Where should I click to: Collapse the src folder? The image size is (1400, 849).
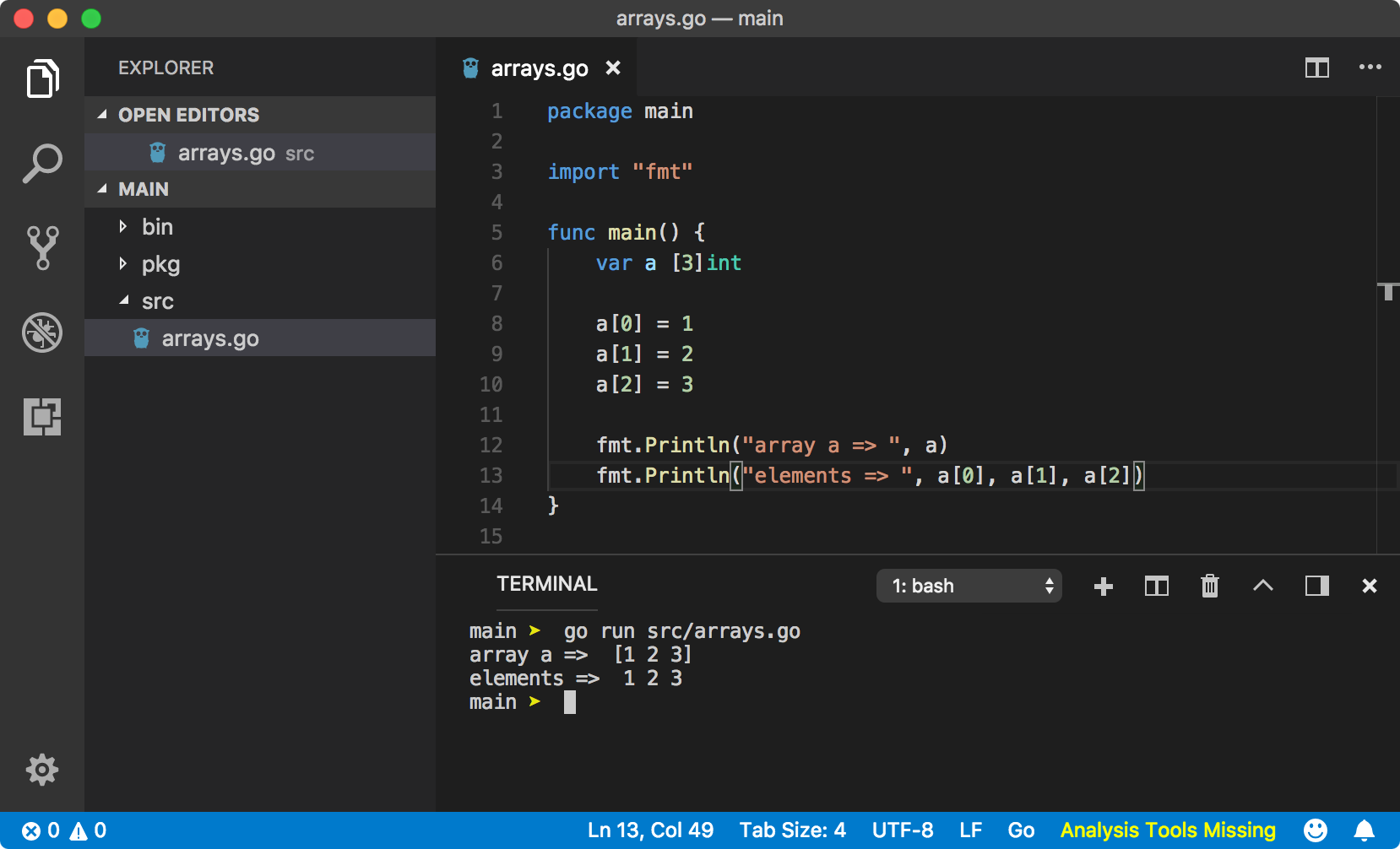tap(157, 300)
